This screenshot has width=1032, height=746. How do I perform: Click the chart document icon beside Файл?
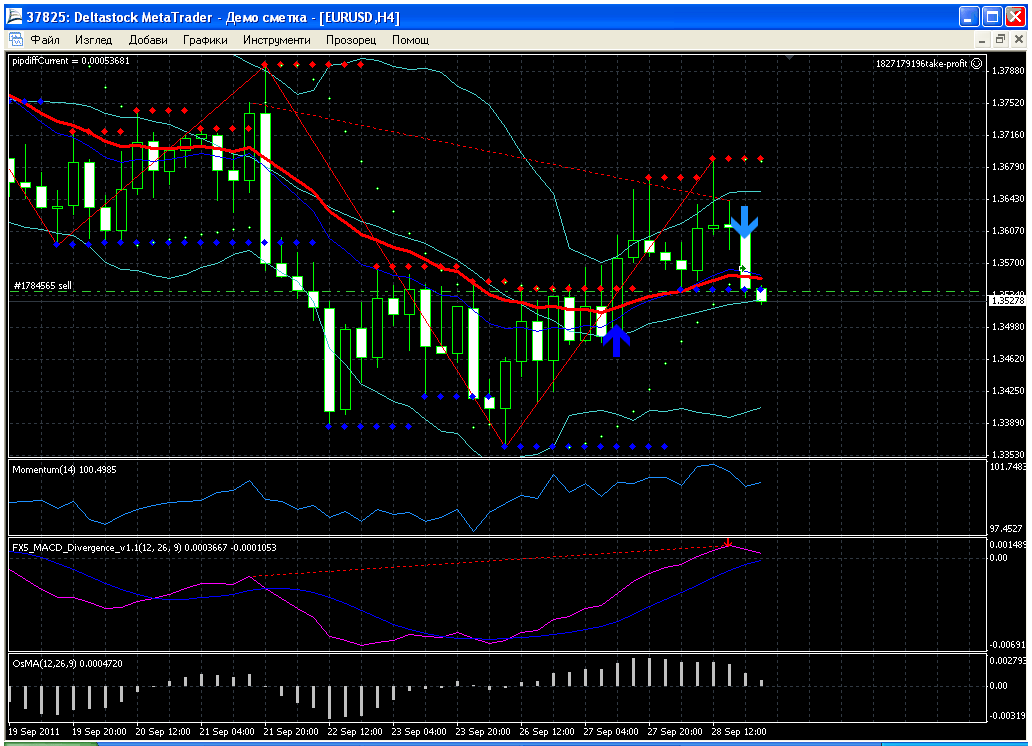point(16,40)
